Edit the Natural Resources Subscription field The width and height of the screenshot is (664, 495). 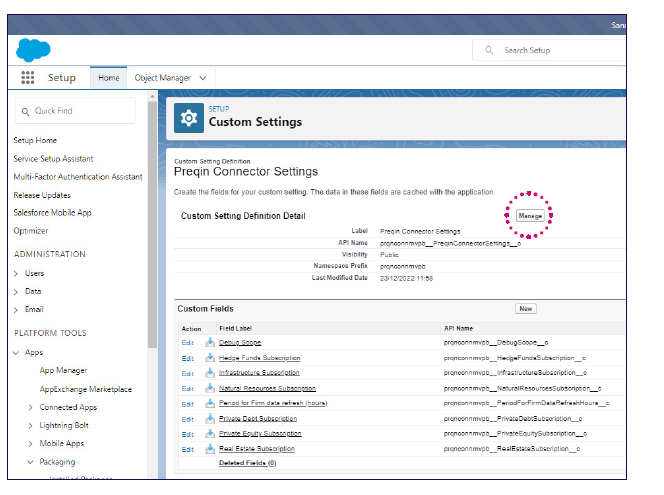(188, 389)
